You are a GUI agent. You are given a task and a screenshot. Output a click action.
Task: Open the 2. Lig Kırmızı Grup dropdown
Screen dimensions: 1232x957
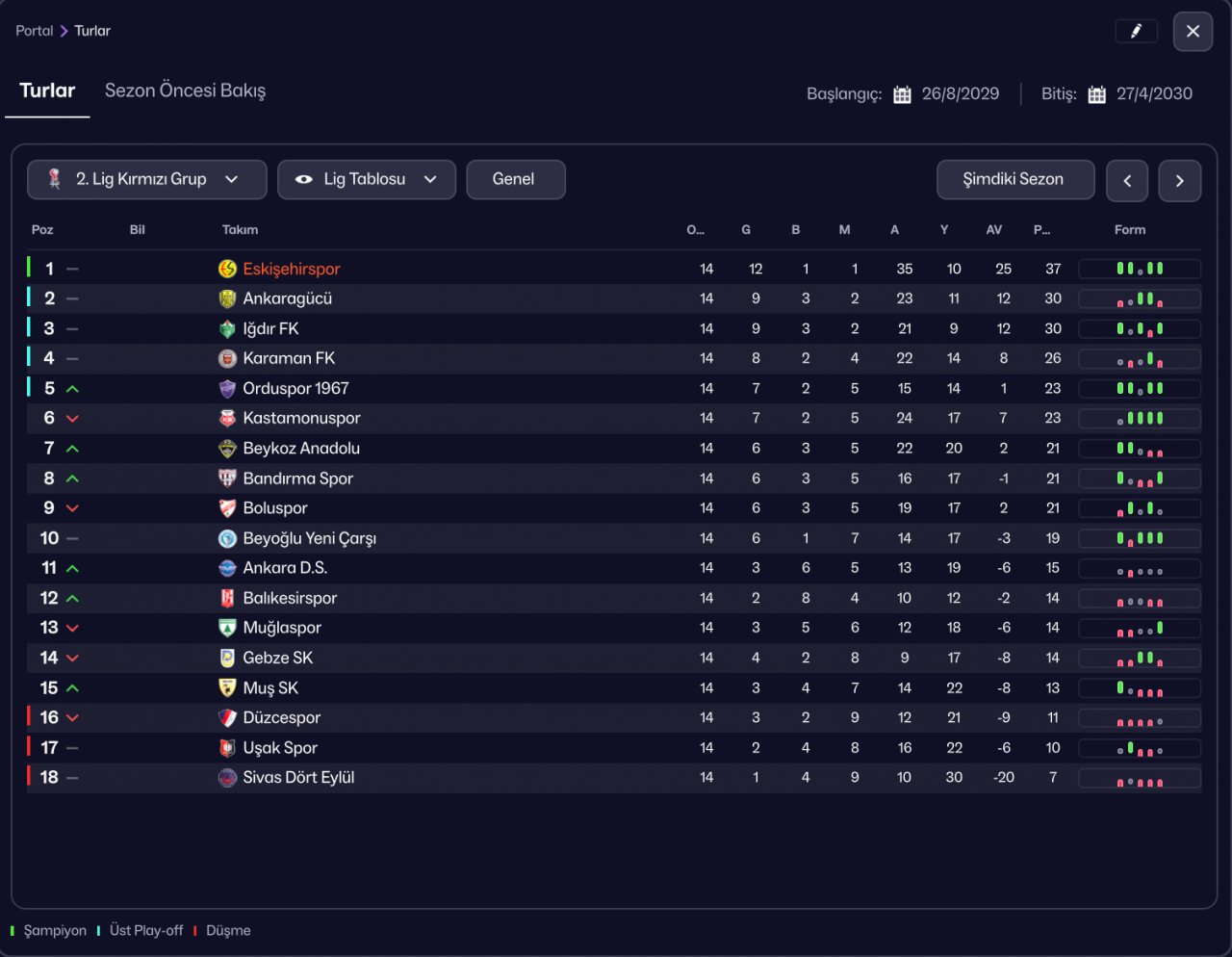147,180
